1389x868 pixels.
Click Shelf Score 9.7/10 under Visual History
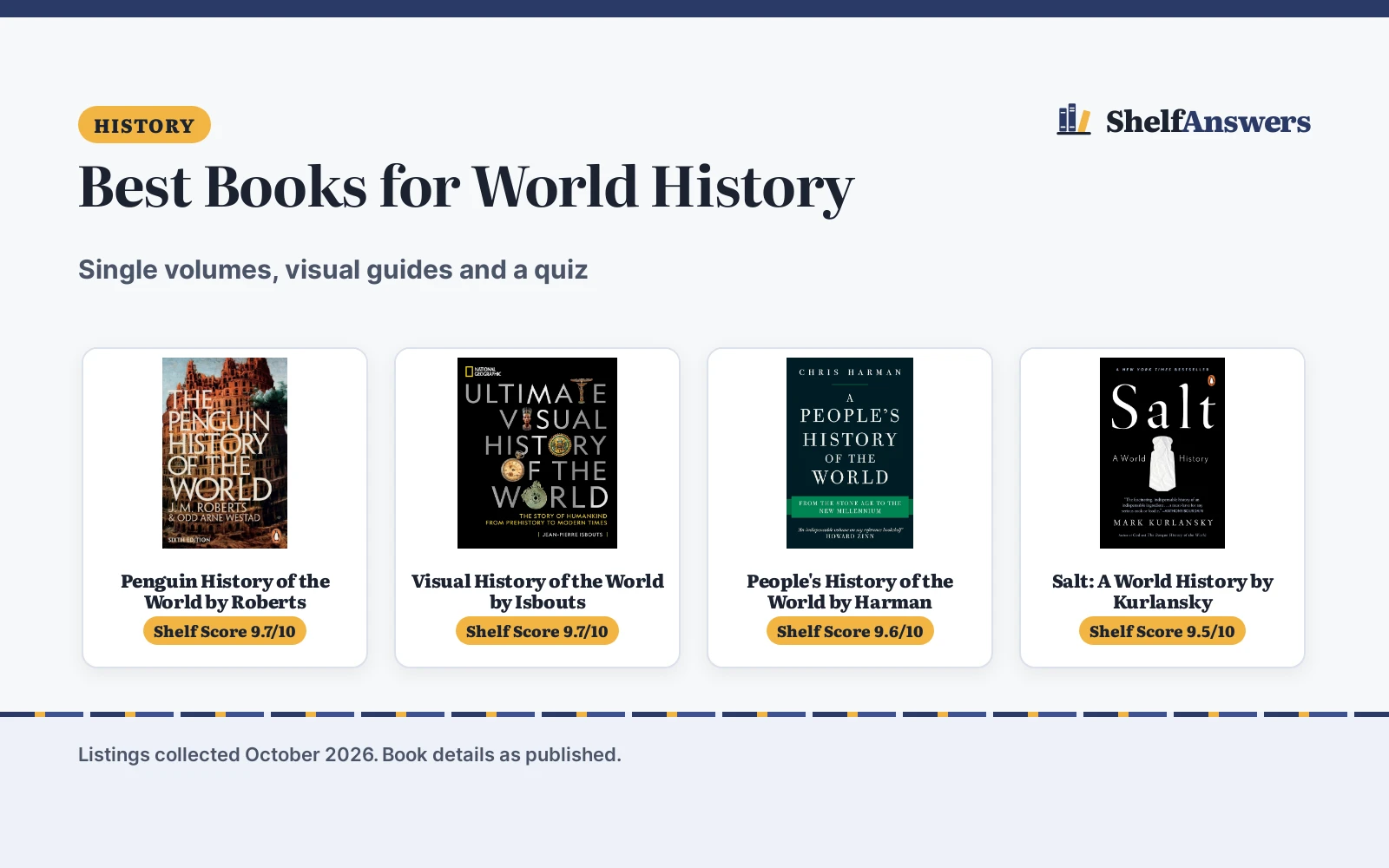pos(537,631)
